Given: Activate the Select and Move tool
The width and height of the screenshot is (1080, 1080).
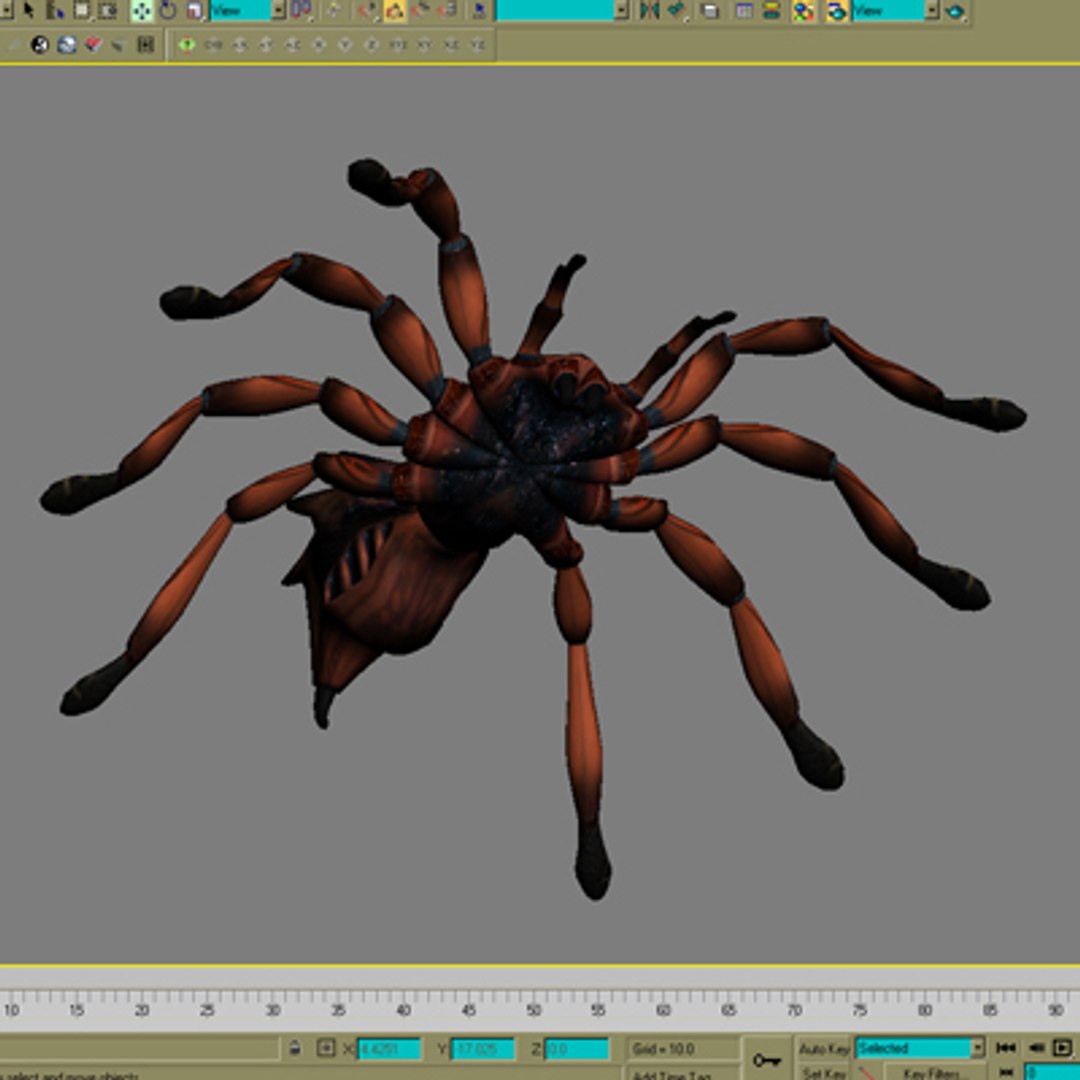Looking at the screenshot, I should coord(142,10).
